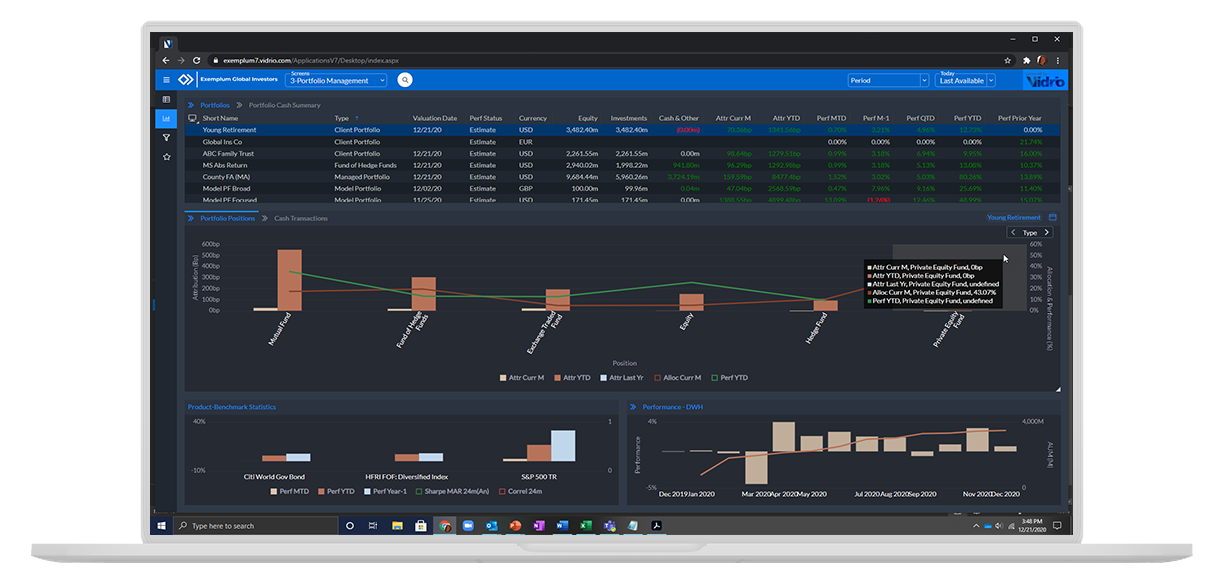1225x575 pixels.
Task: Switch to the Portfolio Cash Summary tab
Action: [285, 105]
